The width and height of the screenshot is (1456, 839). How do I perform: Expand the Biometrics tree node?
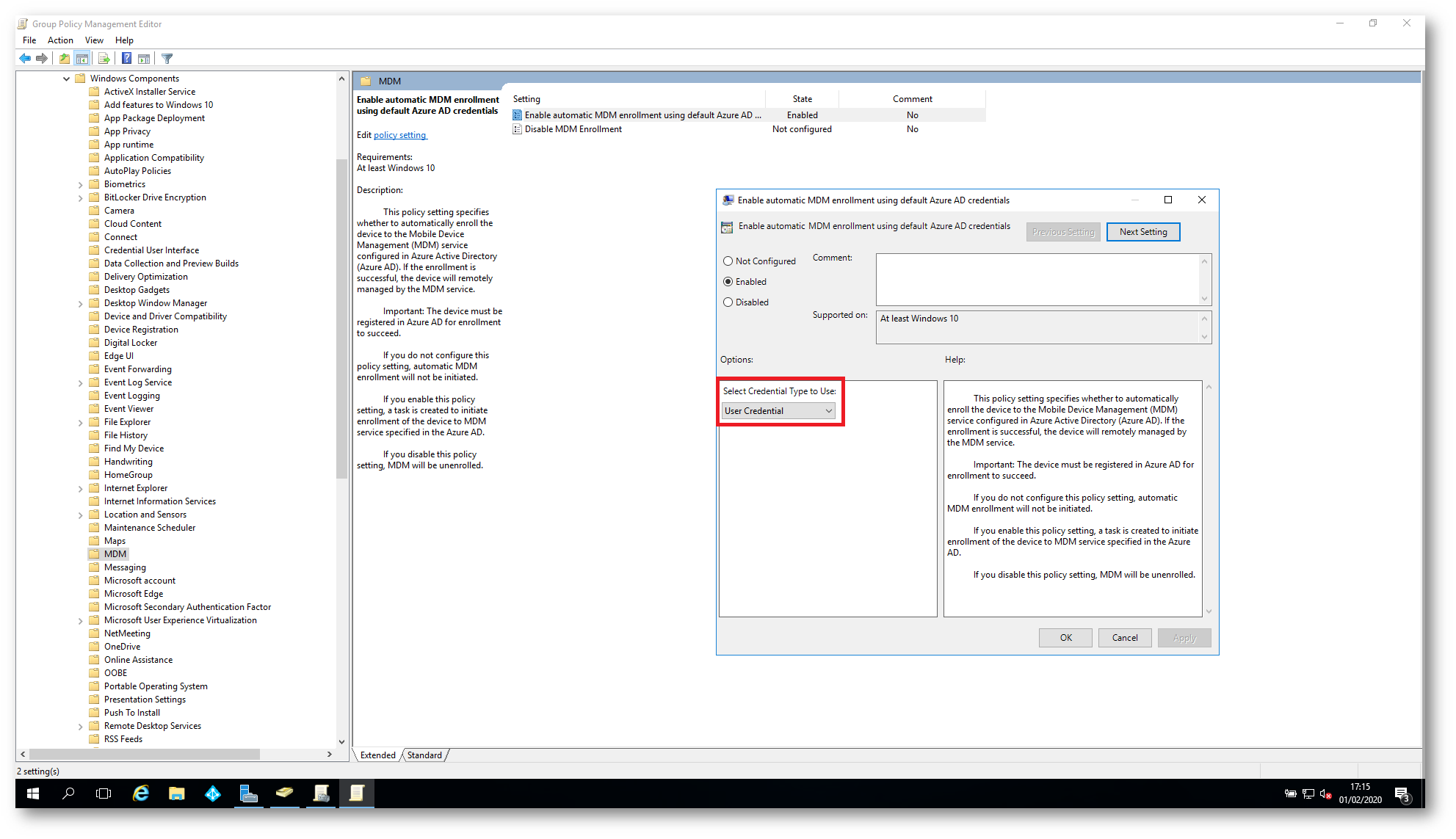(x=80, y=185)
